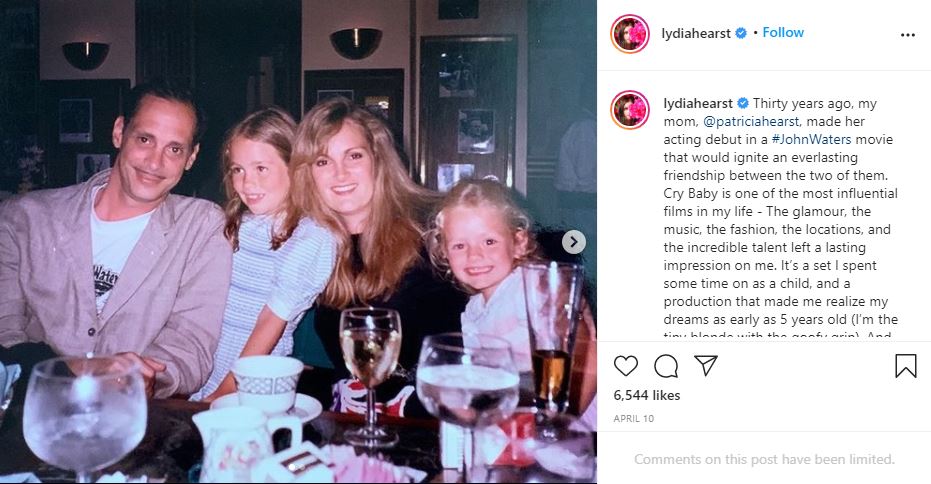Open comment bubble icon

tap(666, 366)
